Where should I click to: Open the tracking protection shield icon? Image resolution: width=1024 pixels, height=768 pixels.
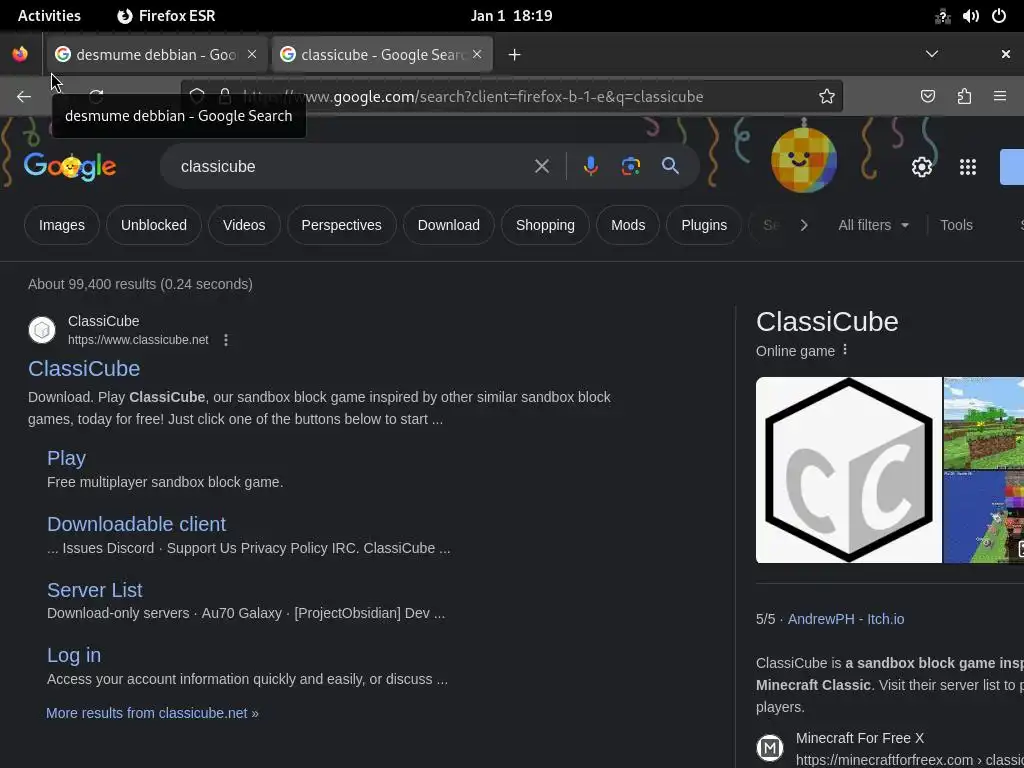pos(197,97)
